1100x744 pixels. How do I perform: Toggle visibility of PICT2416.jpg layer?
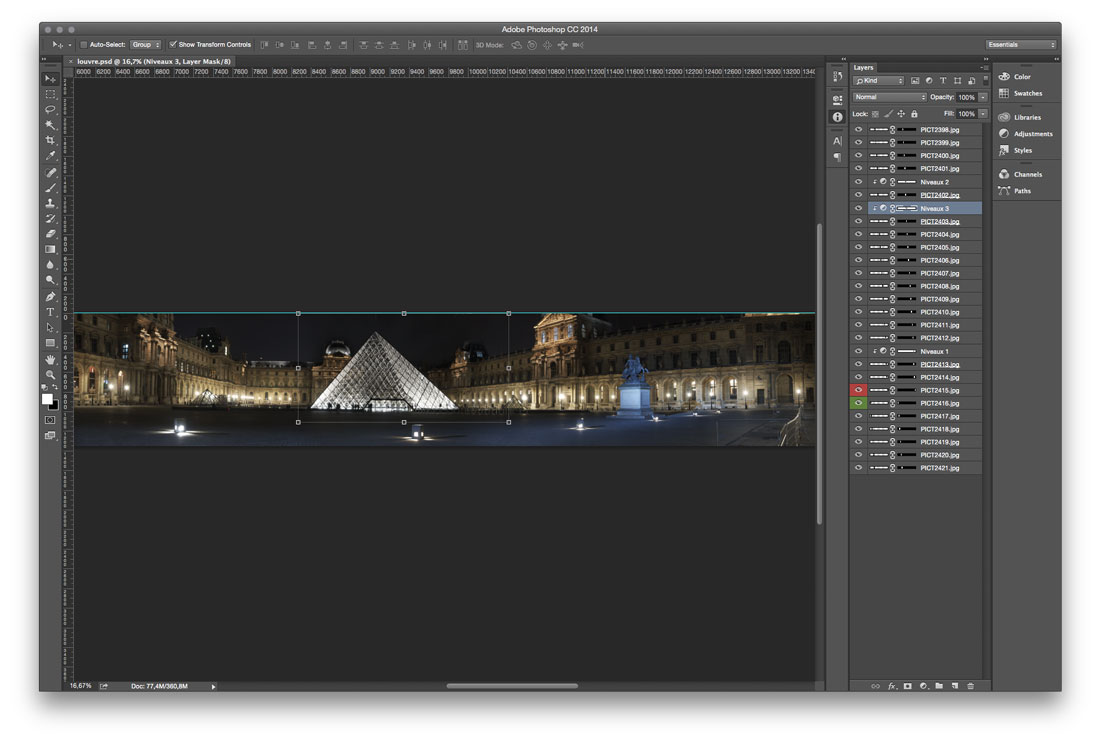pos(858,403)
